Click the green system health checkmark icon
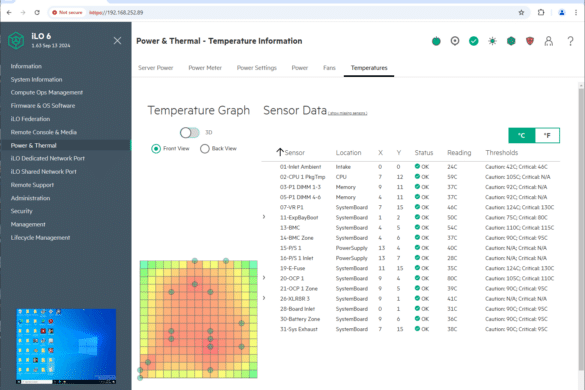Screen dimensions: 585x390 (x=473, y=41)
